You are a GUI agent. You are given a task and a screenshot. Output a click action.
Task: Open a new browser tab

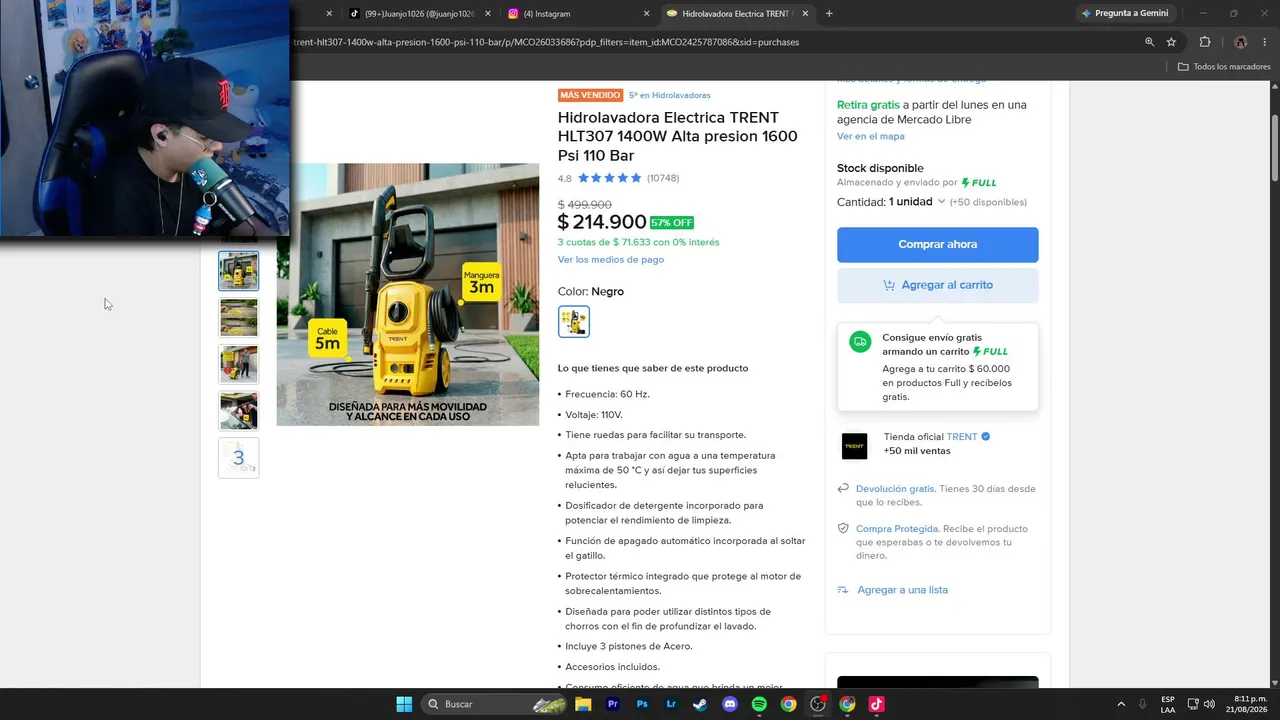pyautogui.click(x=829, y=14)
